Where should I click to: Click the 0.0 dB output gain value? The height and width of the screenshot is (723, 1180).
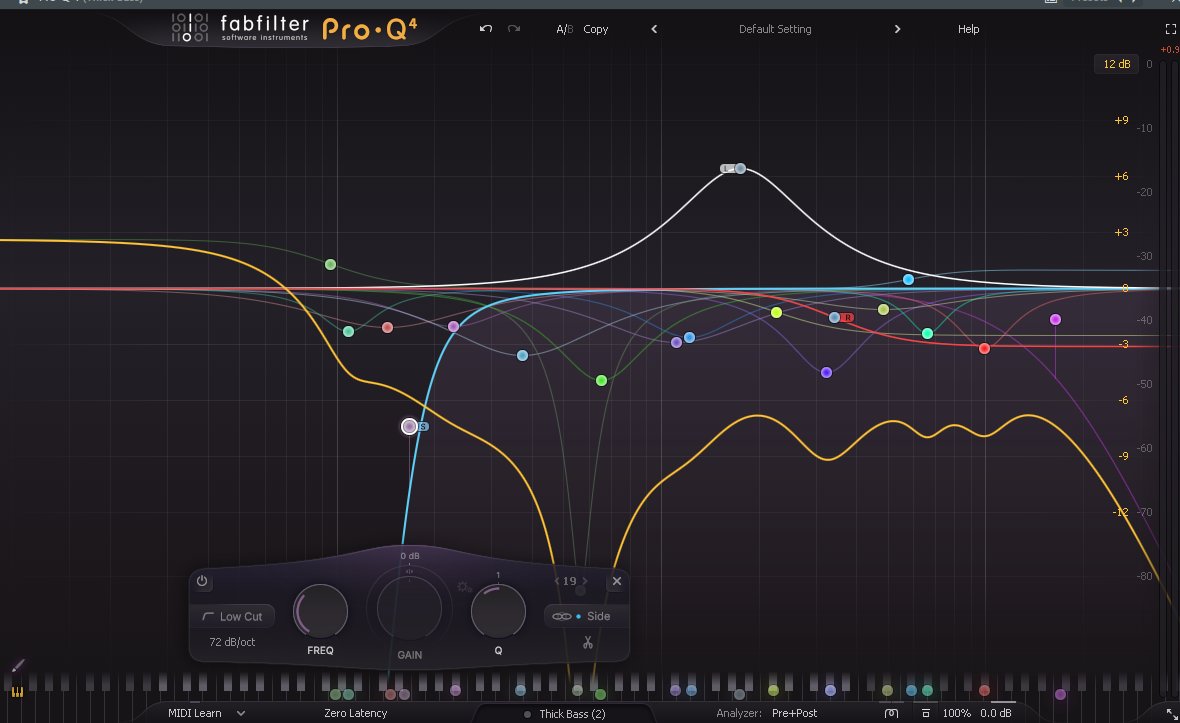996,713
